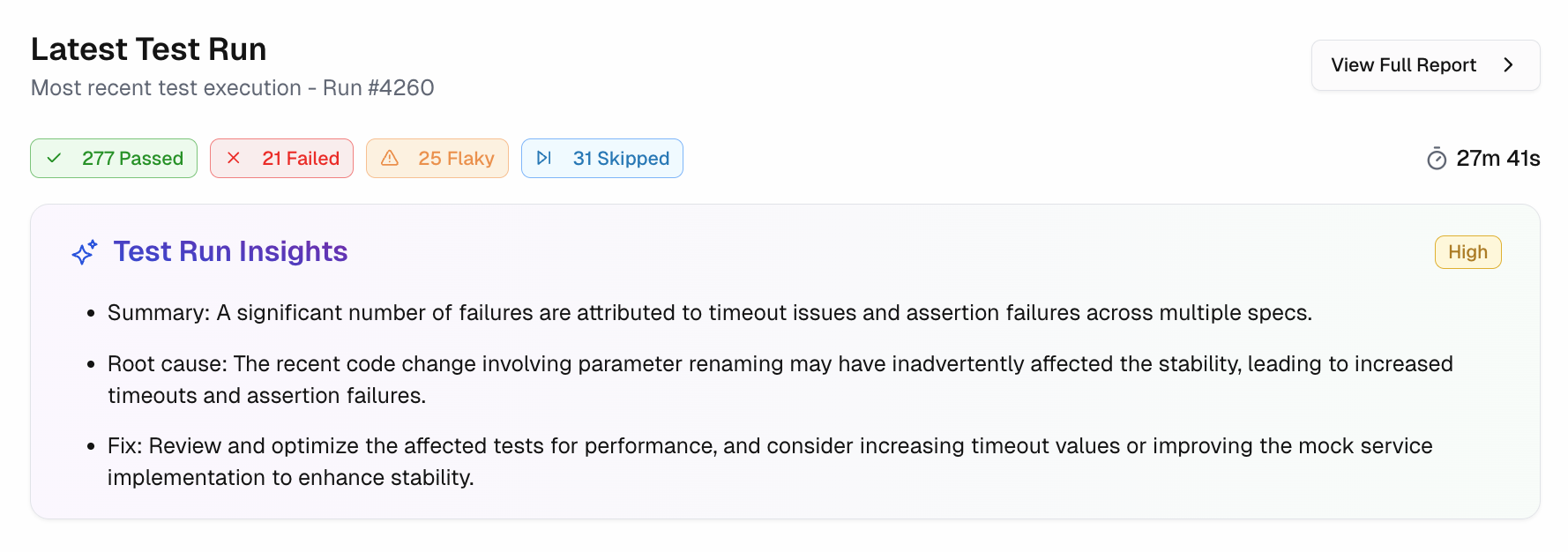Screen dimensions: 1568x552
Task: Click the Test Run Insights heading
Action: tap(230, 252)
